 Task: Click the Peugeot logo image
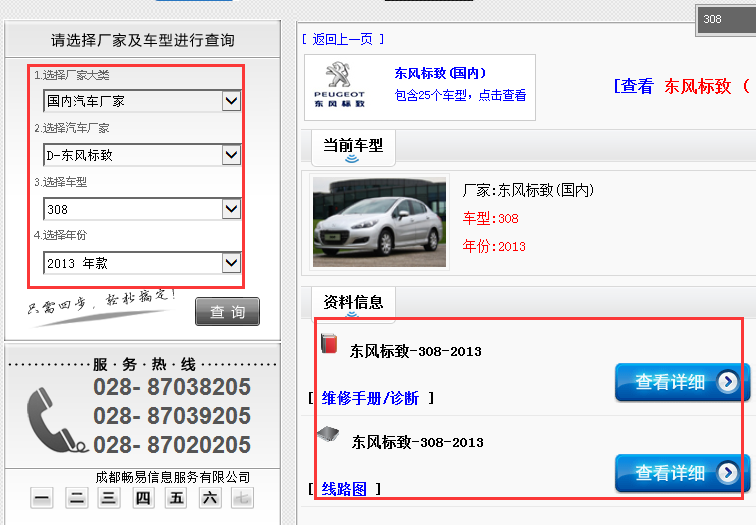pos(339,85)
